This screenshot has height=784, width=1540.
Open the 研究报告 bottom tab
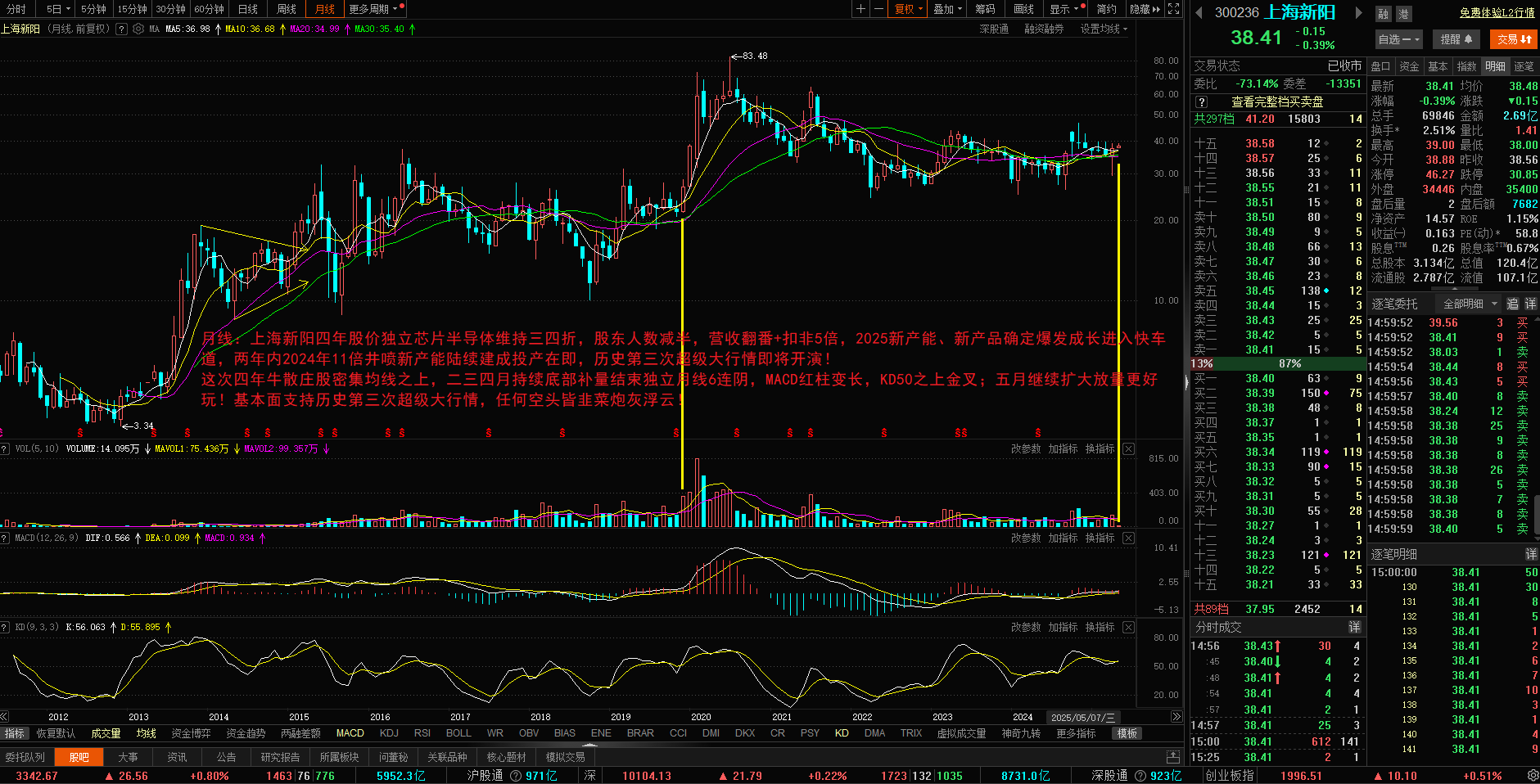click(x=280, y=757)
